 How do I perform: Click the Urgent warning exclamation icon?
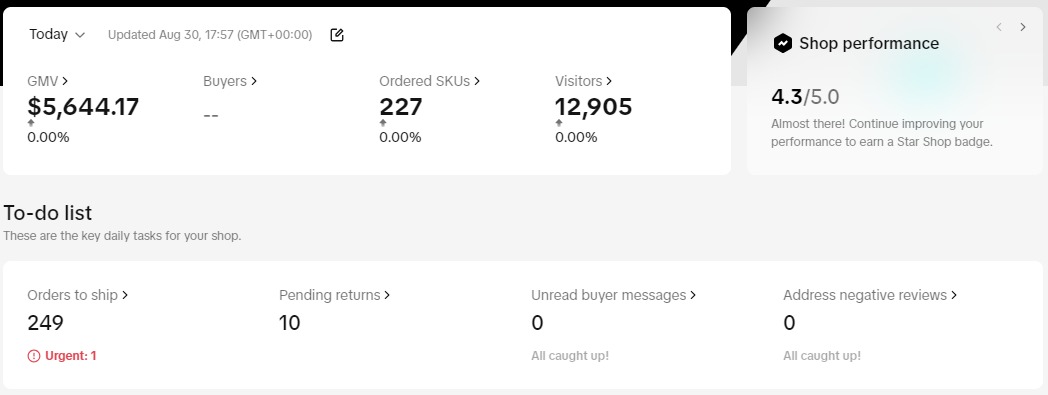(33, 356)
